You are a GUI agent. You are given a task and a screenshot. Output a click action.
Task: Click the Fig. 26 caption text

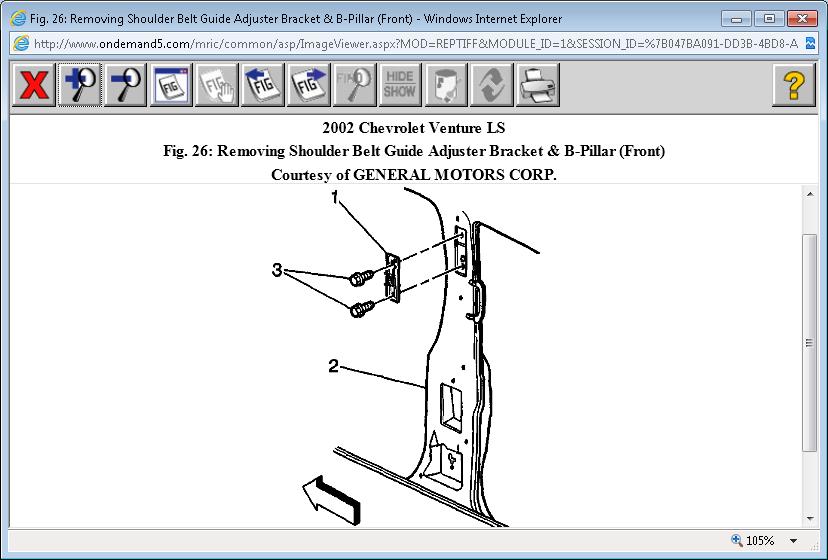pyautogui.click(x=414, y=151)
